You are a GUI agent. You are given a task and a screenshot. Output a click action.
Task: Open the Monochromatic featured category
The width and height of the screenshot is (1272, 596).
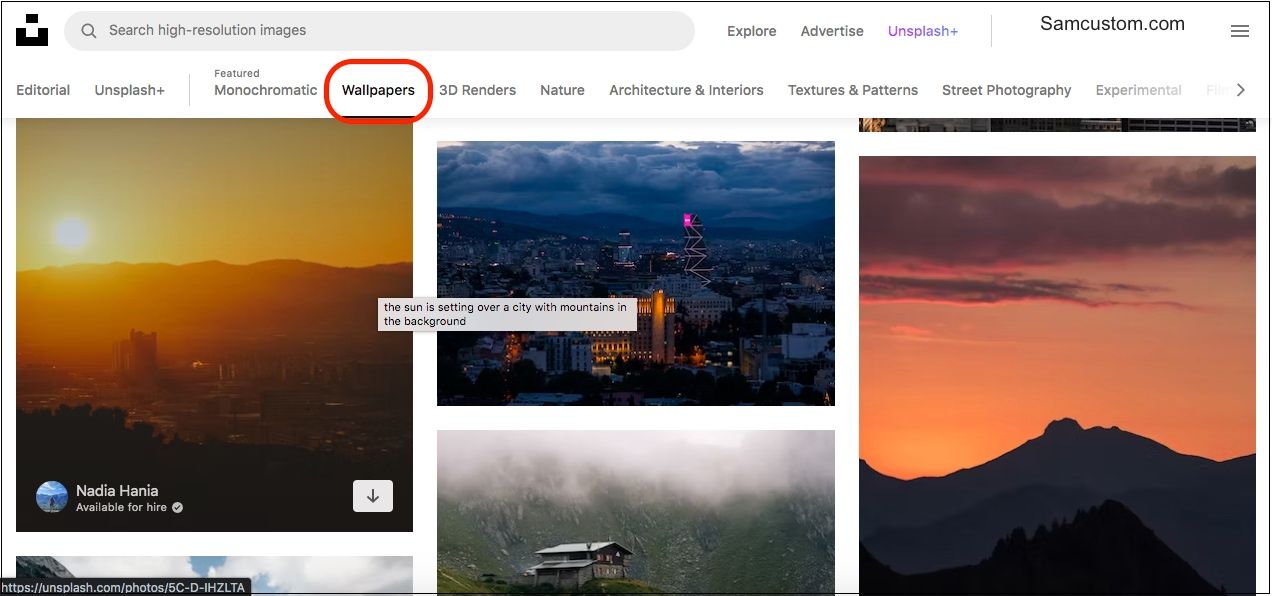click(266, 90)
